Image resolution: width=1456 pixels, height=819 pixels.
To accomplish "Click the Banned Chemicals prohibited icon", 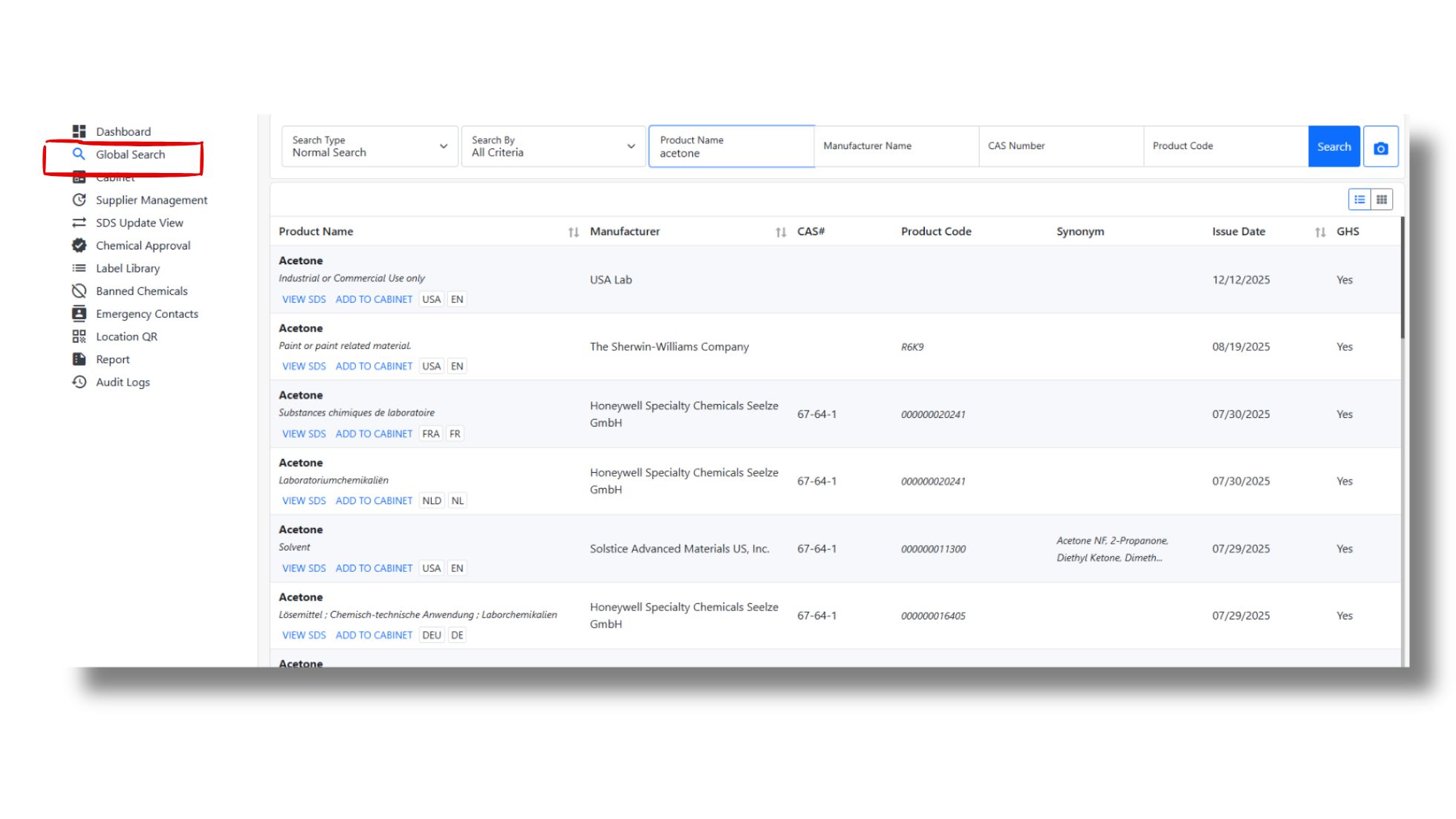I will click(79, 291).
